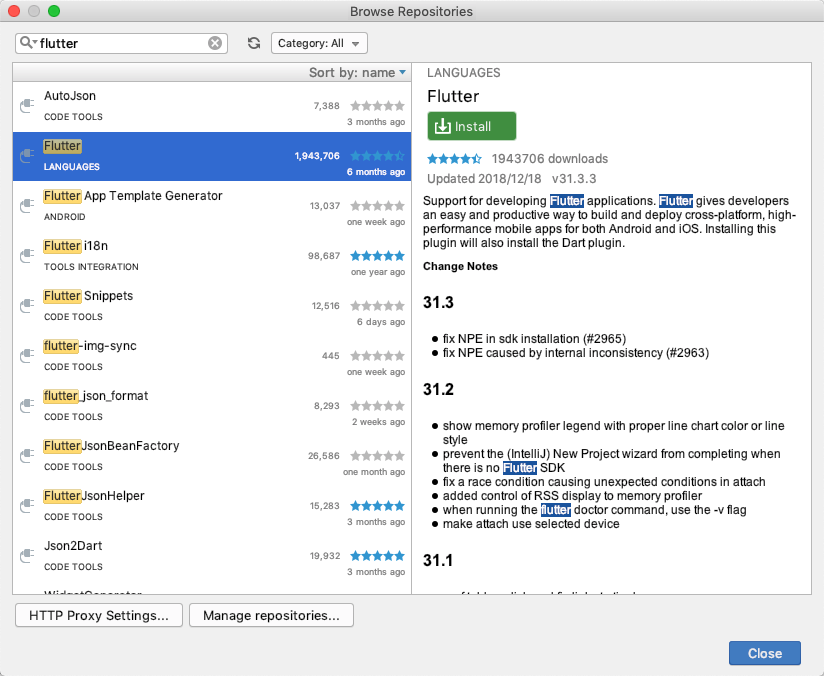Click the star rating of Flutter i18n

[x=377, y=255]
